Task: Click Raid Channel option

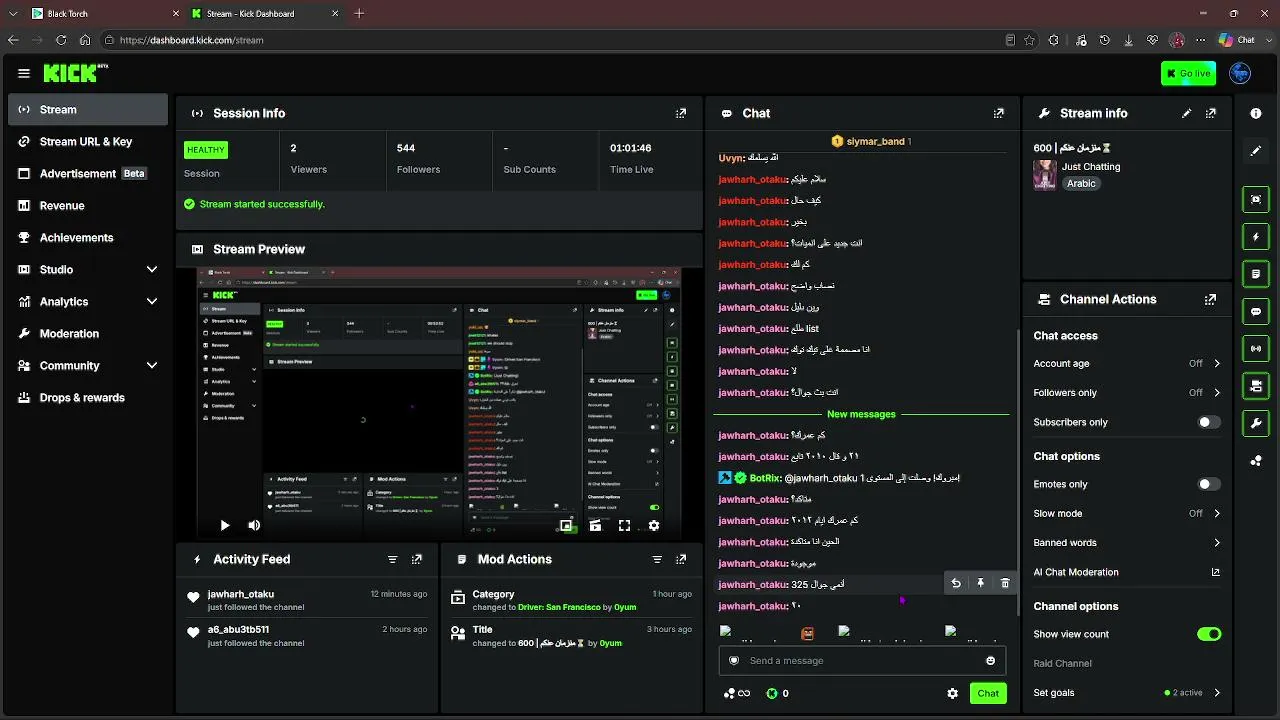Action: (x=1063, y=664)
